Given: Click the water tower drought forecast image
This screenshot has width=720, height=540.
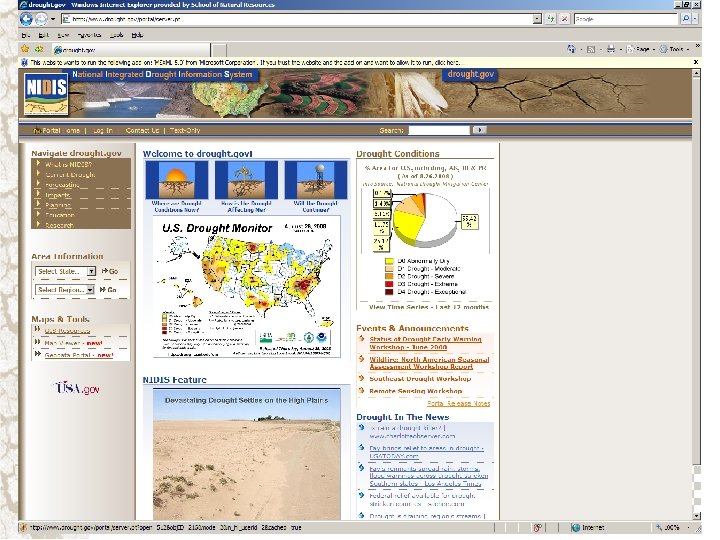Looking at the screenshot, I should click(316, 180).
